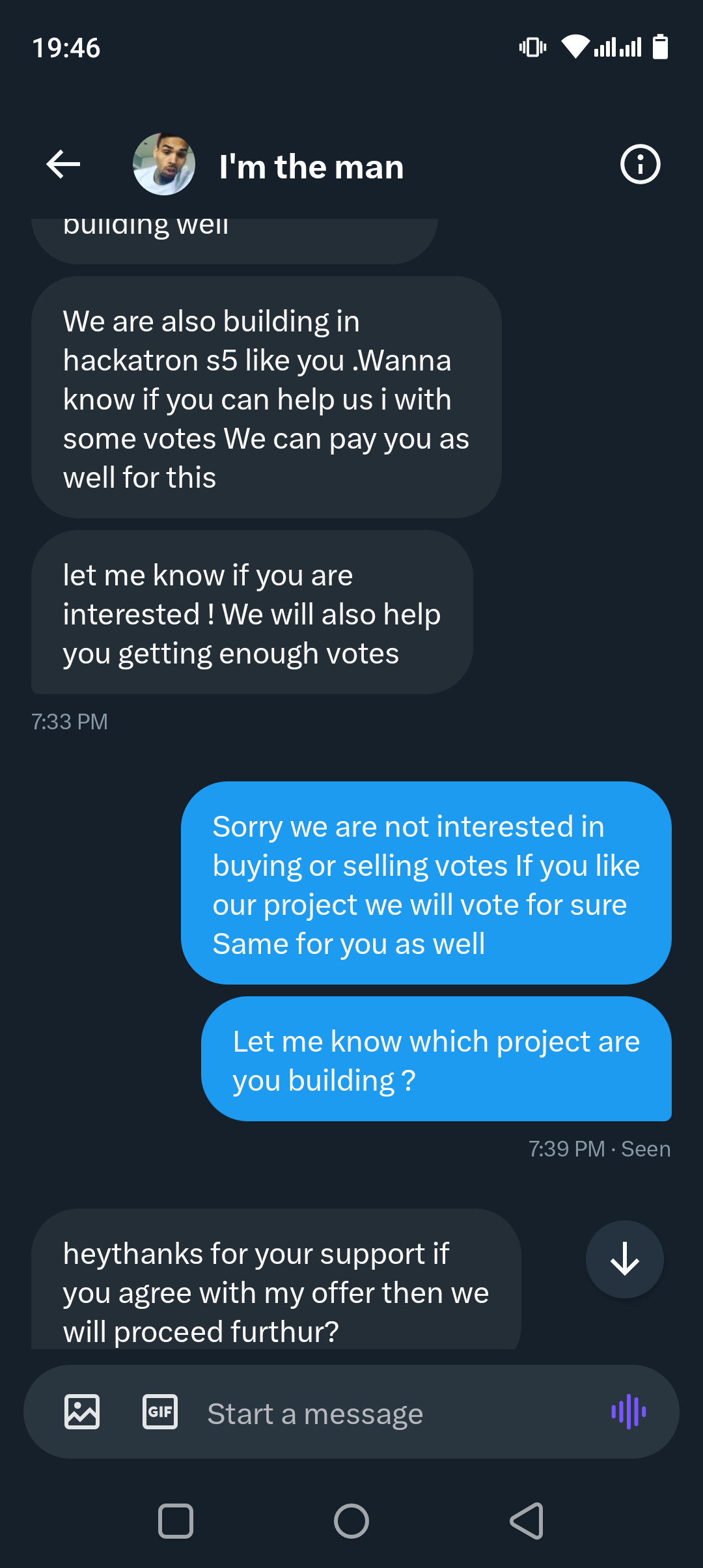Record a voice message
The image size is (703, 1568).
click(628, 1412)
